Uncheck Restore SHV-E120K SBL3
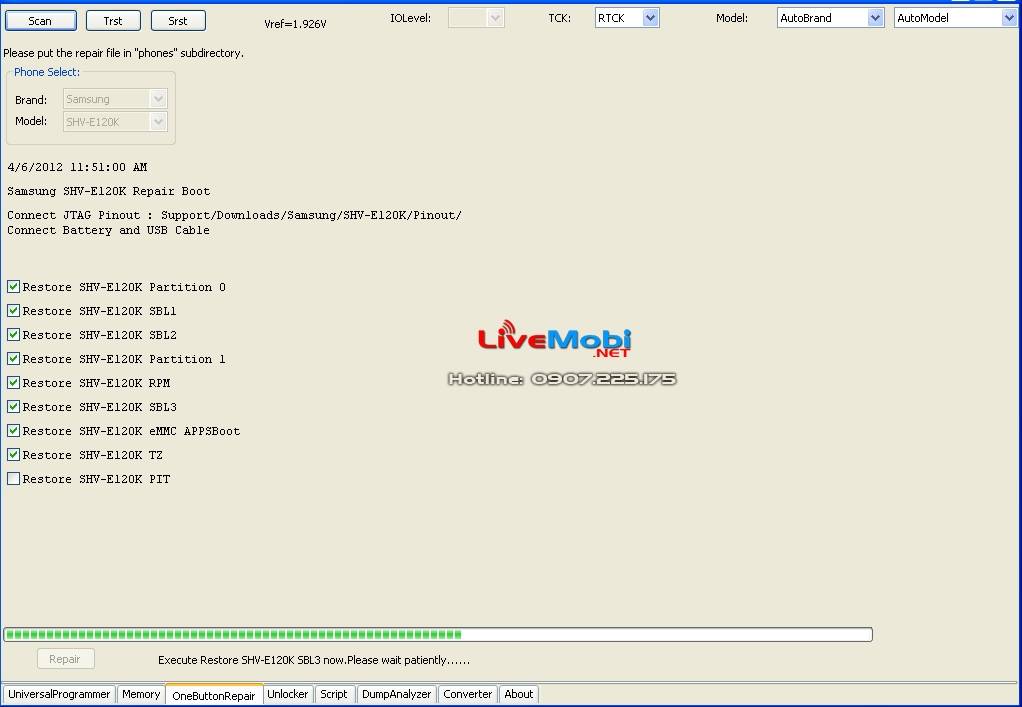Image resolution: width=1022 pixels, height=707 pixels. pos(14,407)
